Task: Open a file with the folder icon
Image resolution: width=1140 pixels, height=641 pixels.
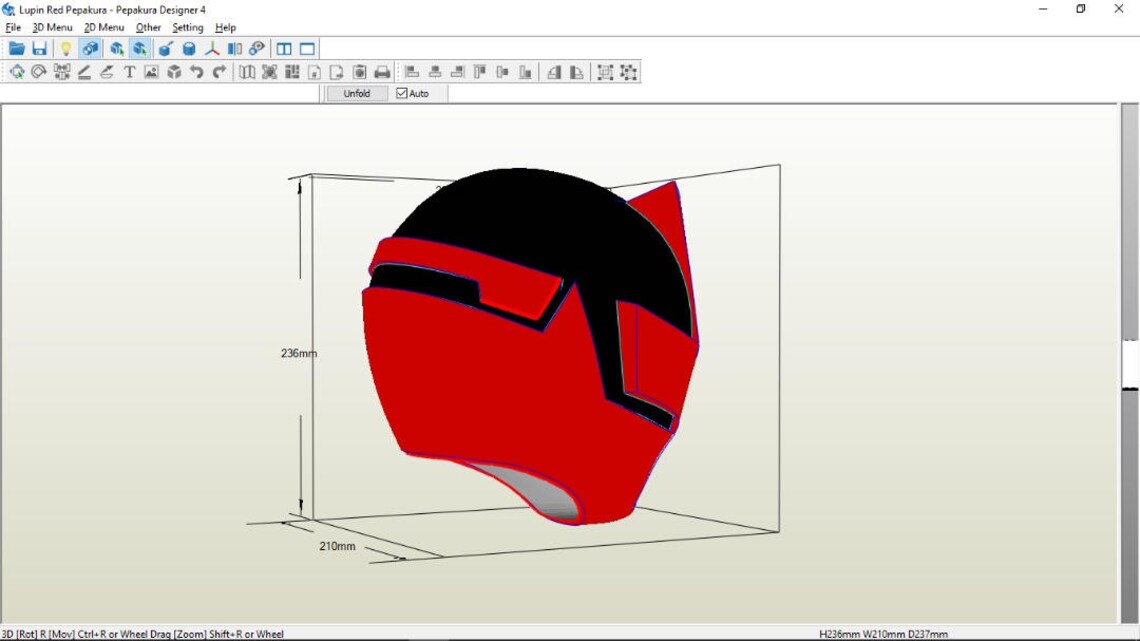Action: coord(16,47)
